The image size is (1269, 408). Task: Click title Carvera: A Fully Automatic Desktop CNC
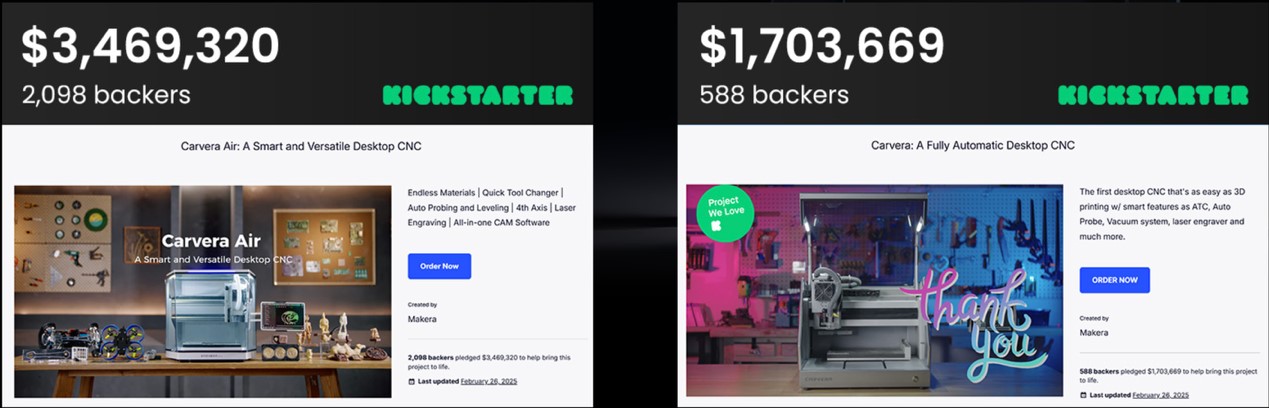coord(973,145)
